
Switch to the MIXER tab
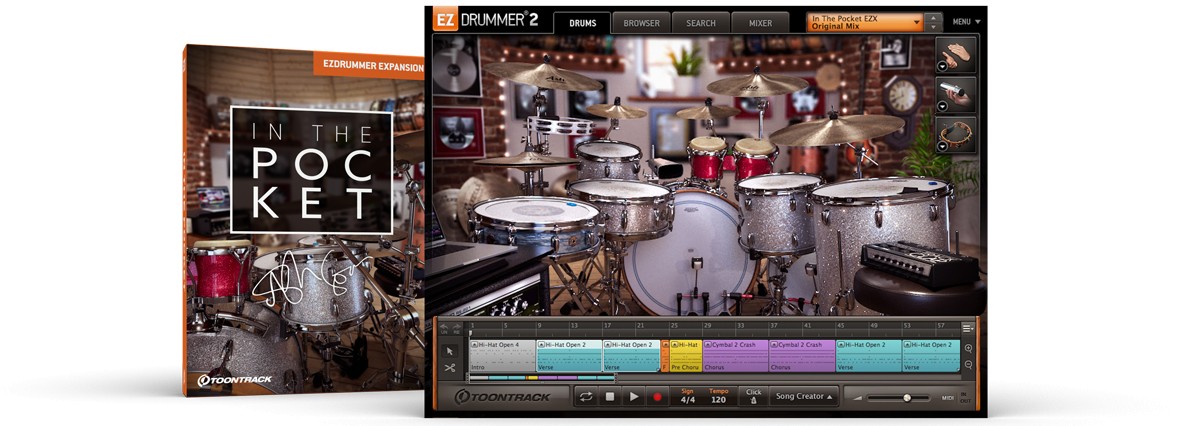pos(759,22)
